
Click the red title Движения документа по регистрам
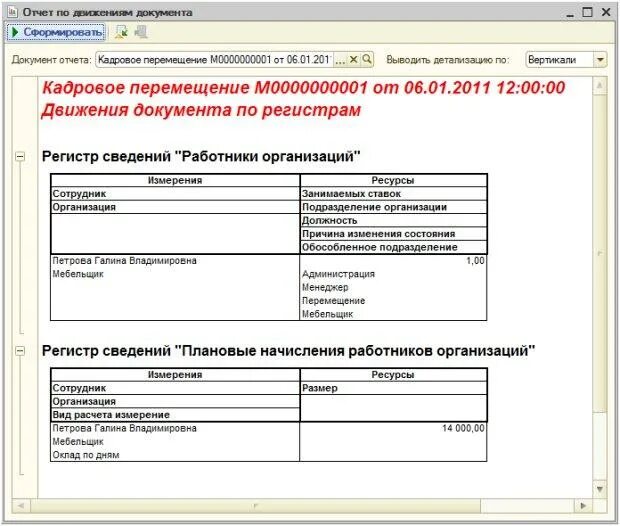[x=201, y=110]
